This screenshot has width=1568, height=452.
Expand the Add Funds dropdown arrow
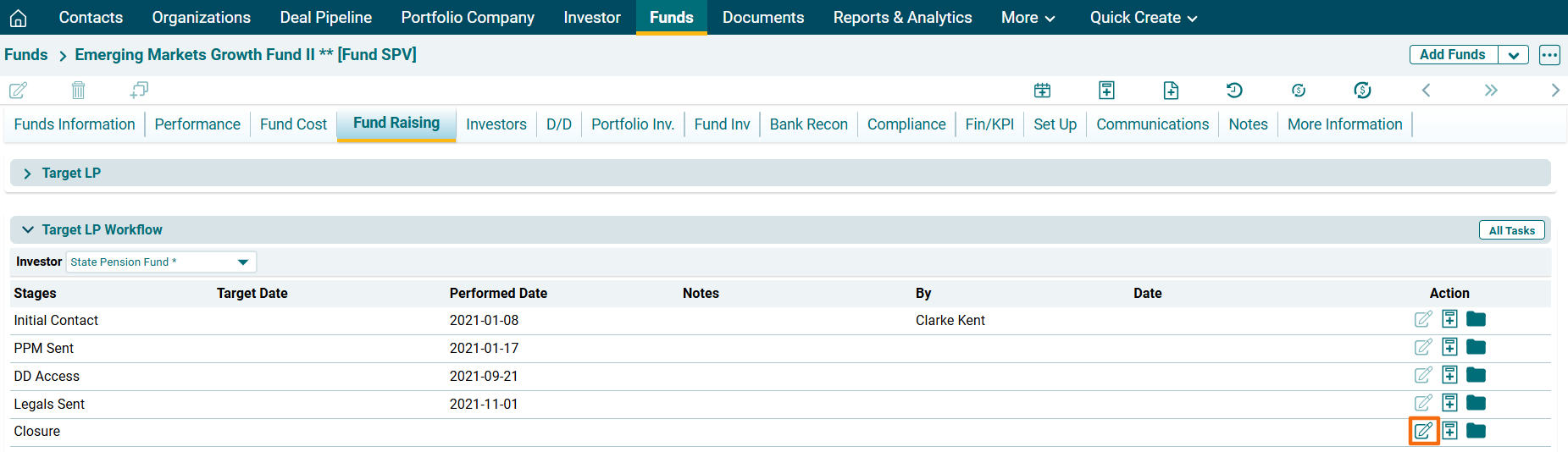pyautogui.click(x=1513, y=55)
